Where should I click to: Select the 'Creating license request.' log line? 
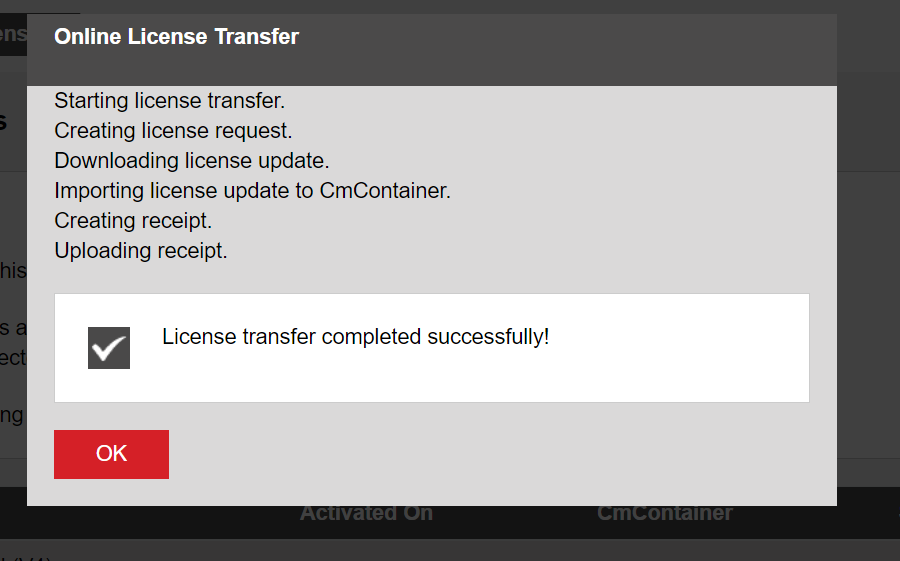click(173, 131)
